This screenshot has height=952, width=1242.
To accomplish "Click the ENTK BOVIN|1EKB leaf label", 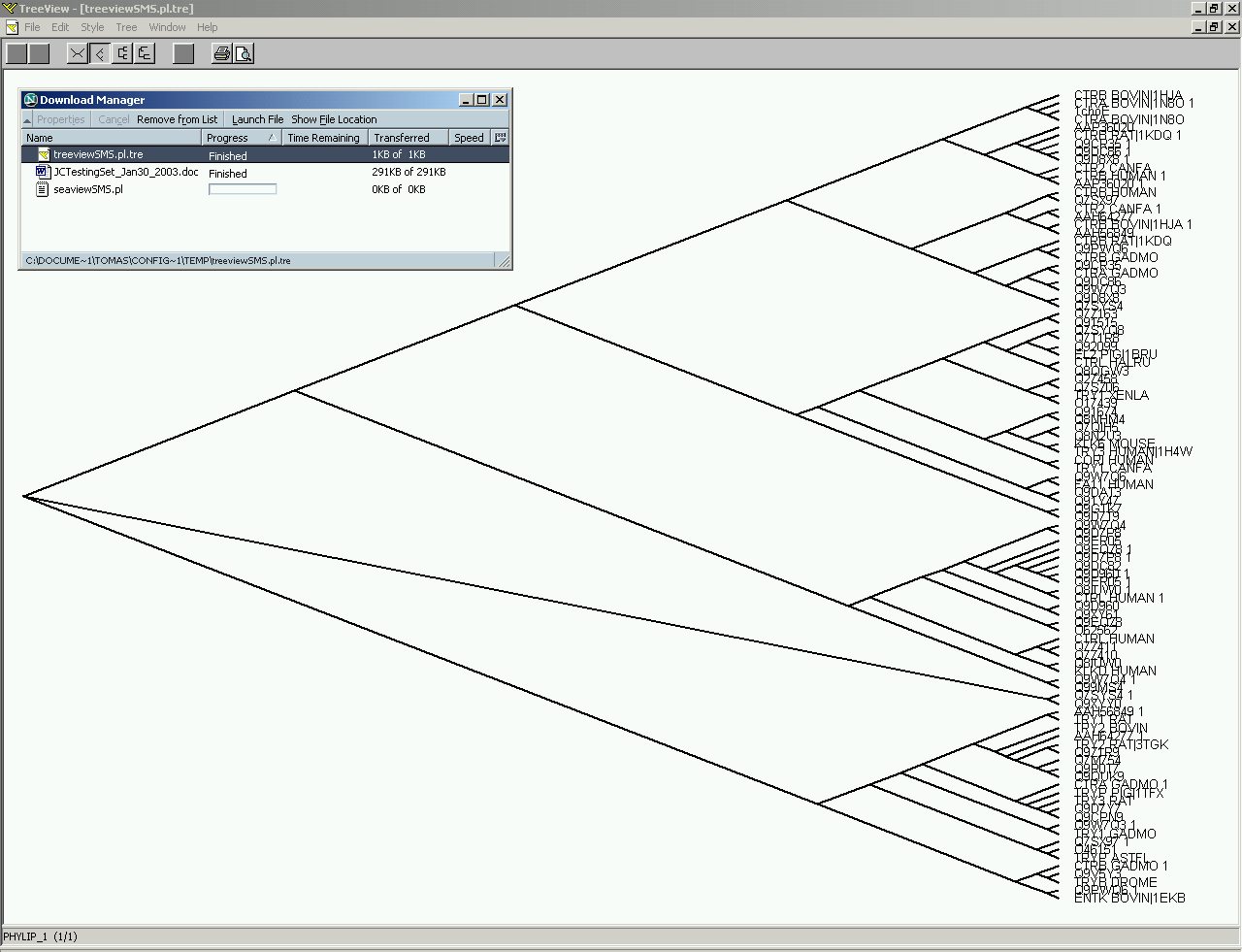I will [x=1129, y=899].
